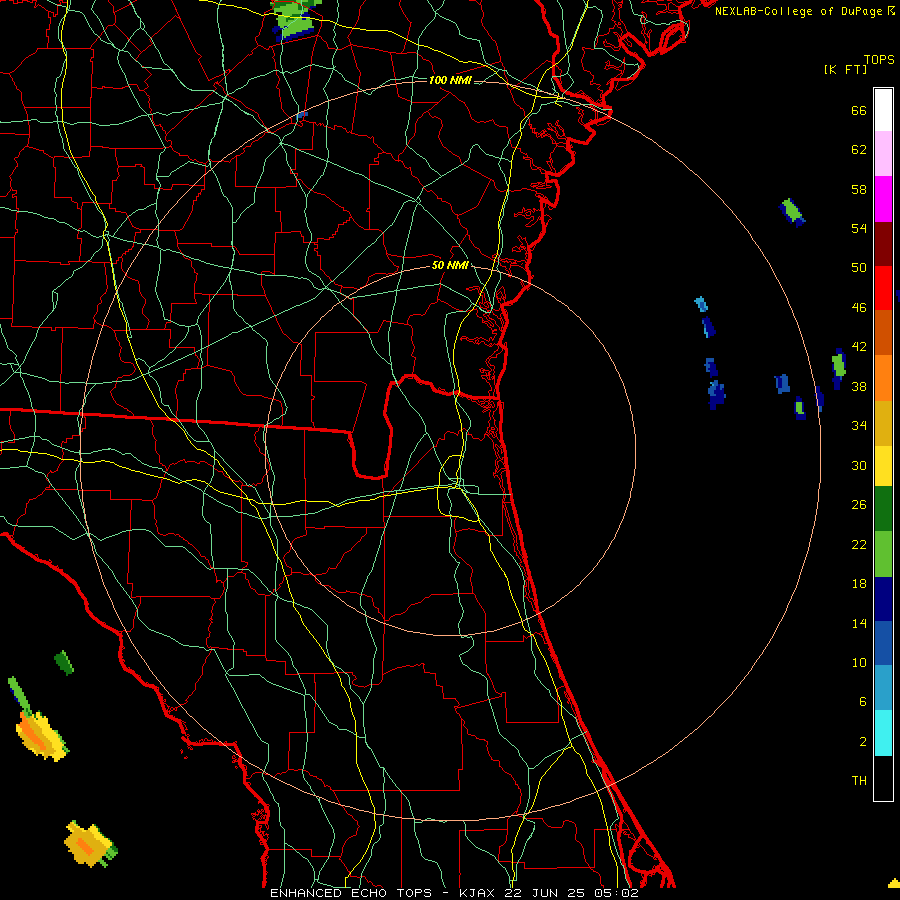The height and width of the screenshot is (900, 900).
Task: Pick the light green legend swatch
Action: point(883,554)
